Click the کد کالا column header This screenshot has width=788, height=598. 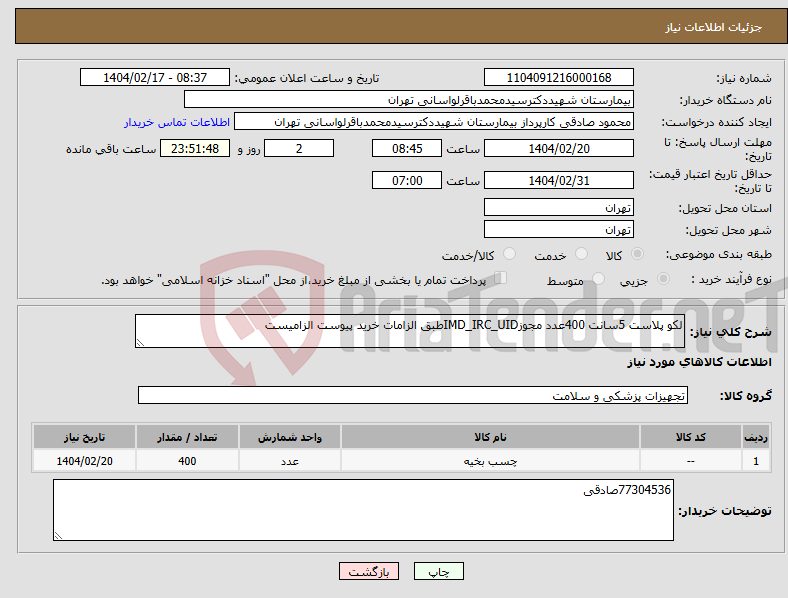(x=691, y=437)
